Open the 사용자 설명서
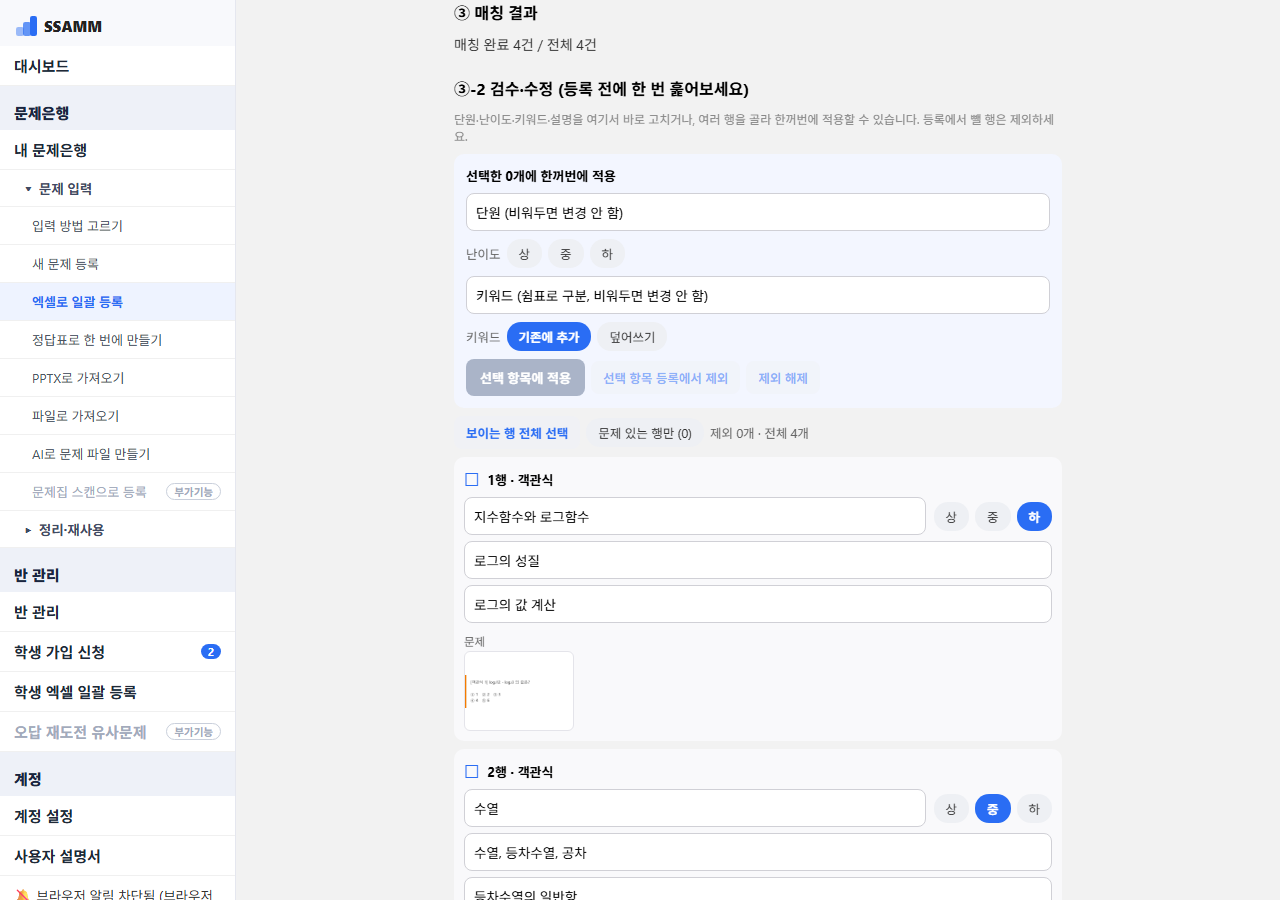Viewport: 1280px width, 900px height. tap(117, 856)
